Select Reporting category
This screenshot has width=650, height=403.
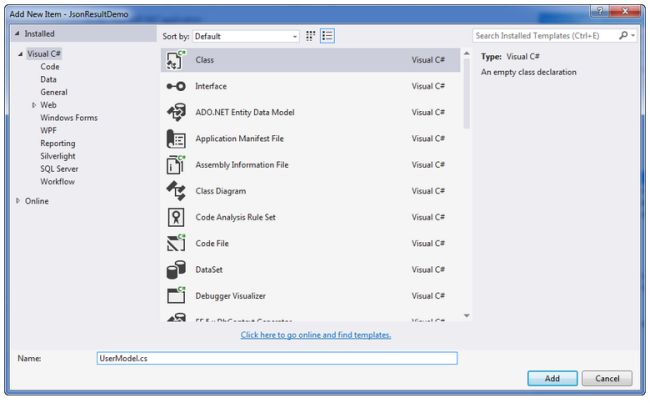click(x=58, y=143)
